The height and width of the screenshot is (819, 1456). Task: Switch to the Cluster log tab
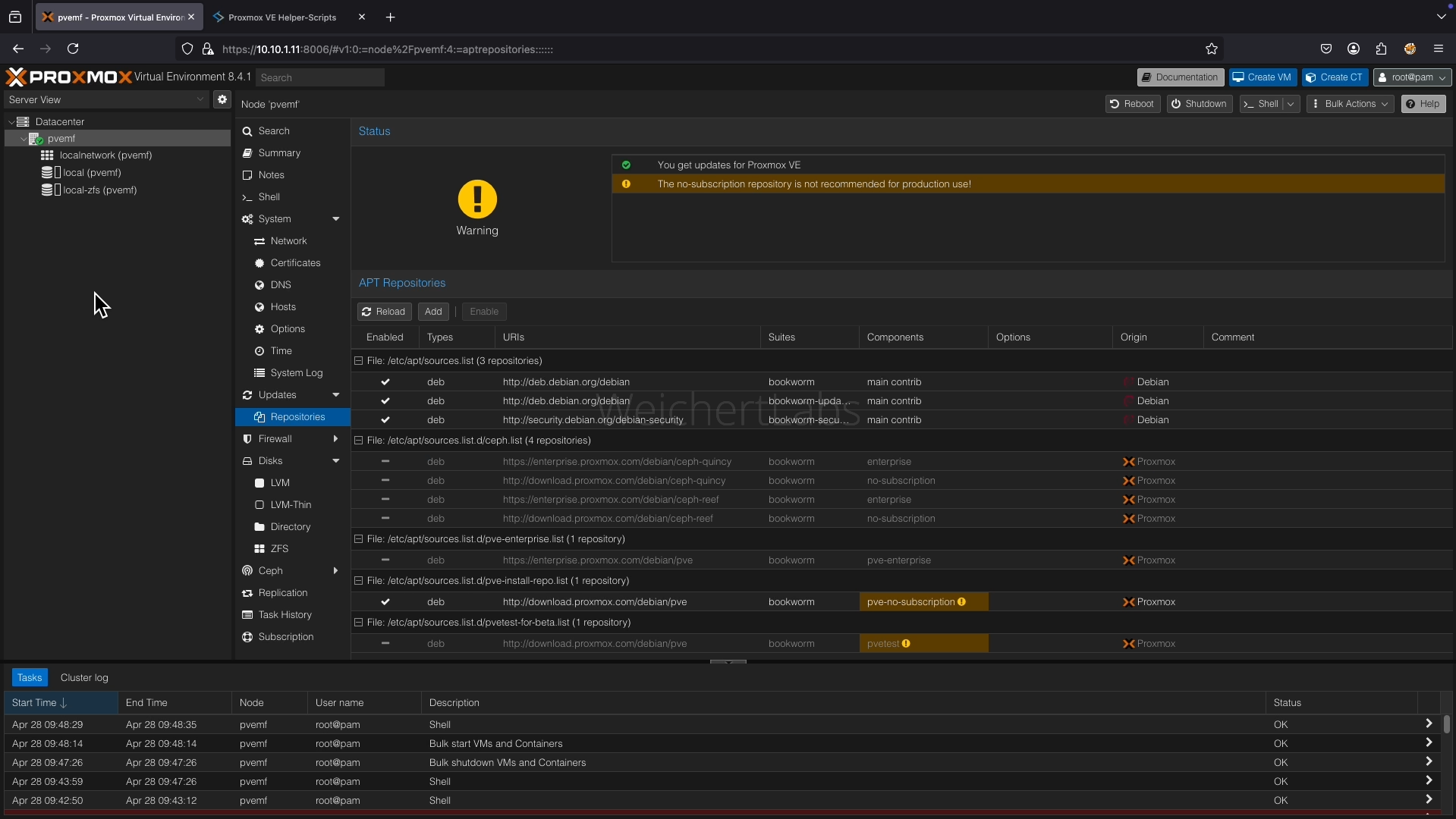(x=84, y=677)
